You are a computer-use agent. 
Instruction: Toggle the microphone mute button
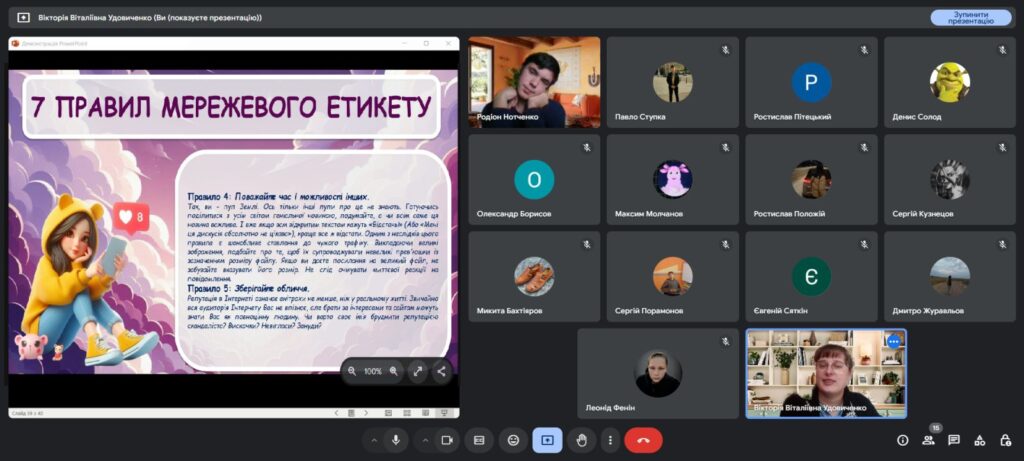click(x=397, y=440)
